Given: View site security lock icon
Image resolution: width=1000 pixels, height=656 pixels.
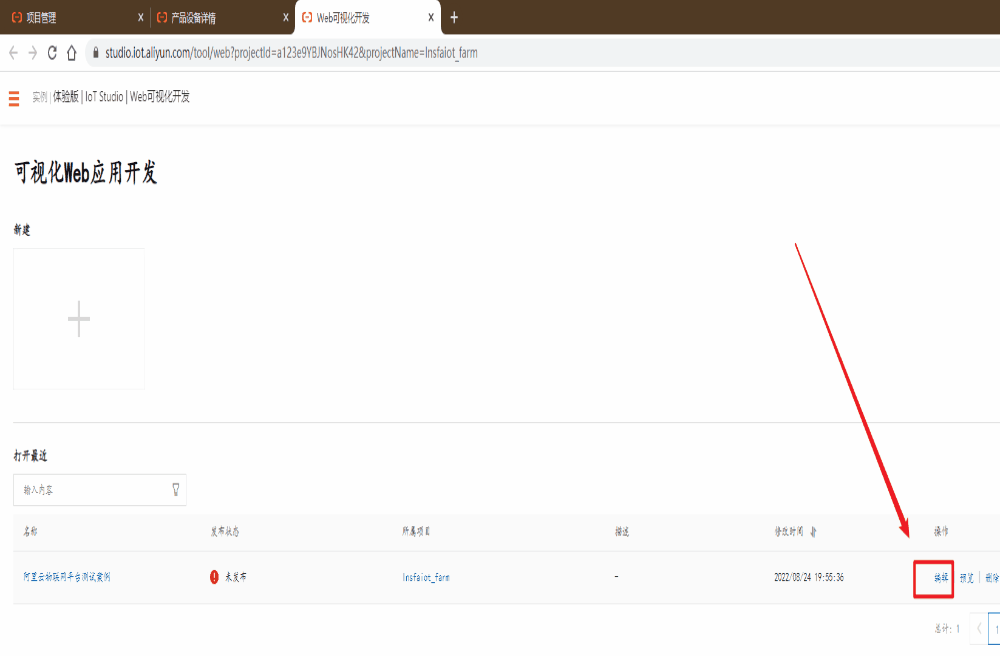Looking at the screenshot, I should 96,53.
